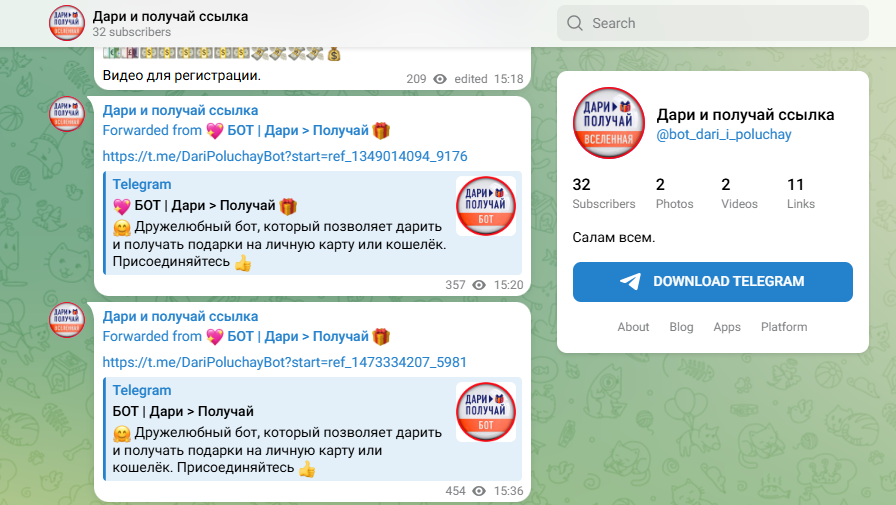This screenshot has height=505, width=896.
Task: Click БОТ thumbnail in the 15:36 preview
Action: pos(486,412)
